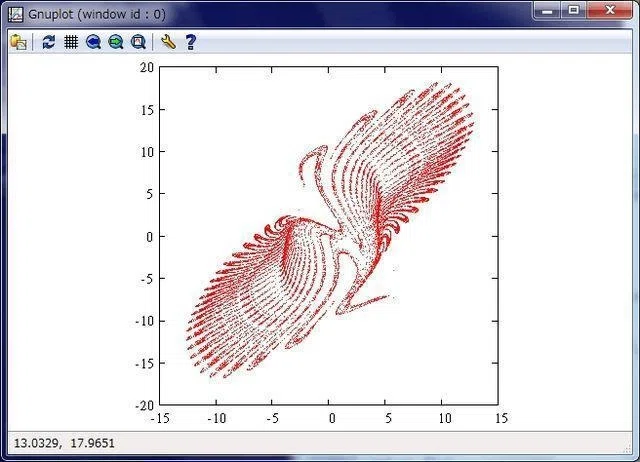
Task: Click the y-axis tick label 20
Action: [x=147, y=67]
